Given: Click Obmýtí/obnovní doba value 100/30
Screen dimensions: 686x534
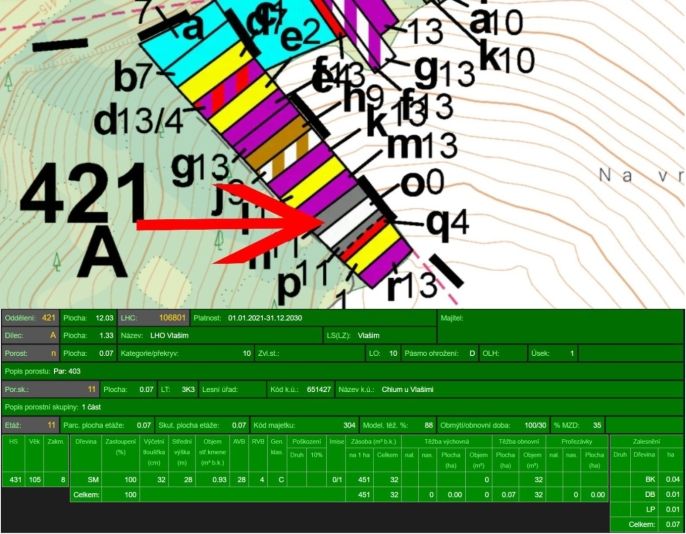Looking at the screenshot, I should tap(536, 425).
